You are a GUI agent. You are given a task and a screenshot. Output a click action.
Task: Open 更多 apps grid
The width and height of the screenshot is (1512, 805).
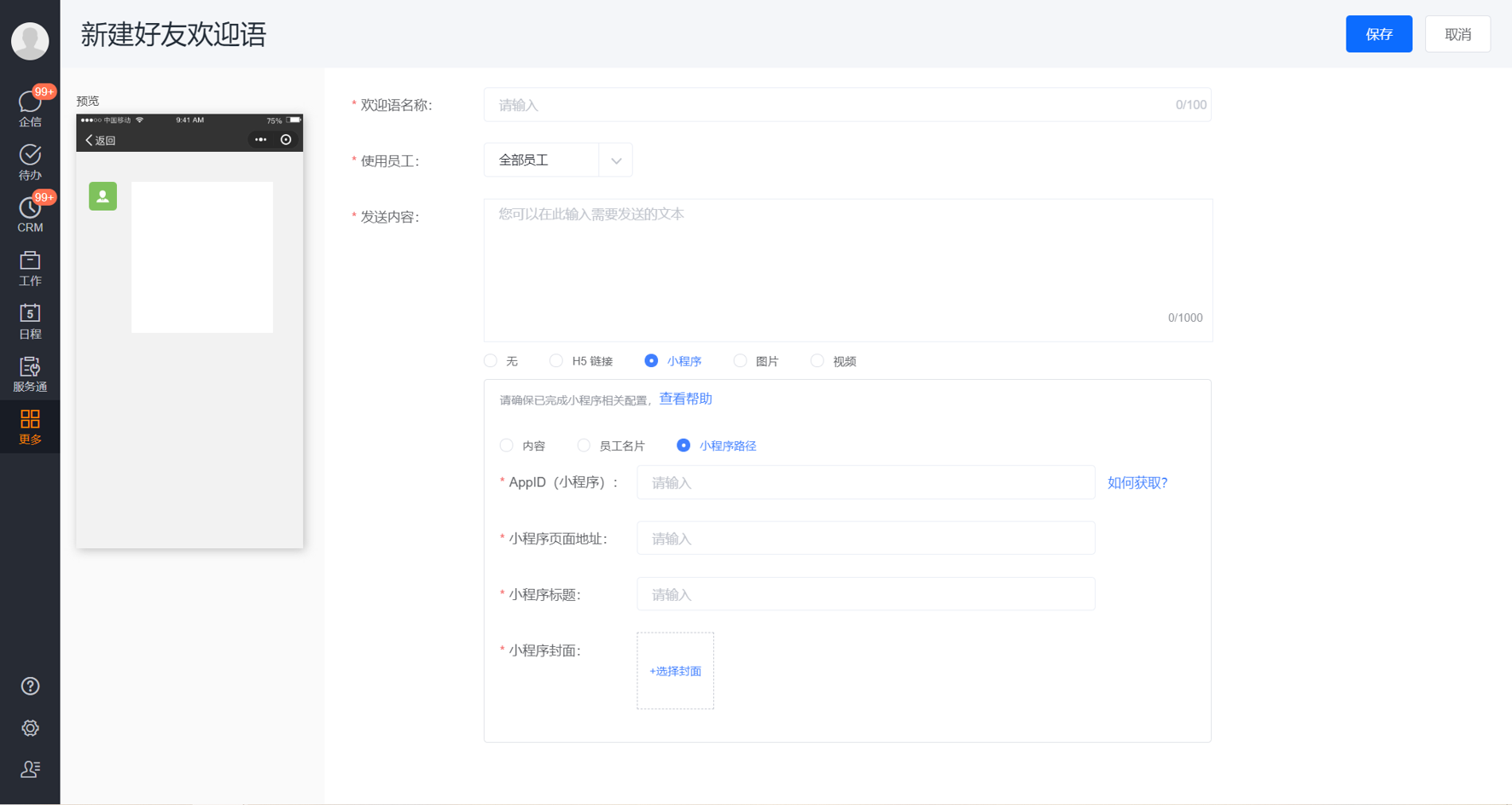30,427
